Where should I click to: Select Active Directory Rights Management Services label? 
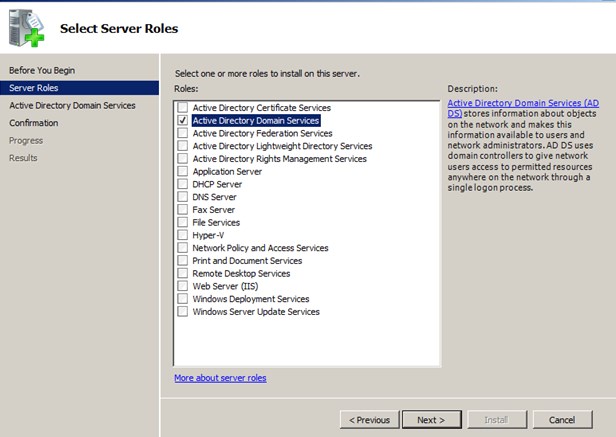click(279, 159)
